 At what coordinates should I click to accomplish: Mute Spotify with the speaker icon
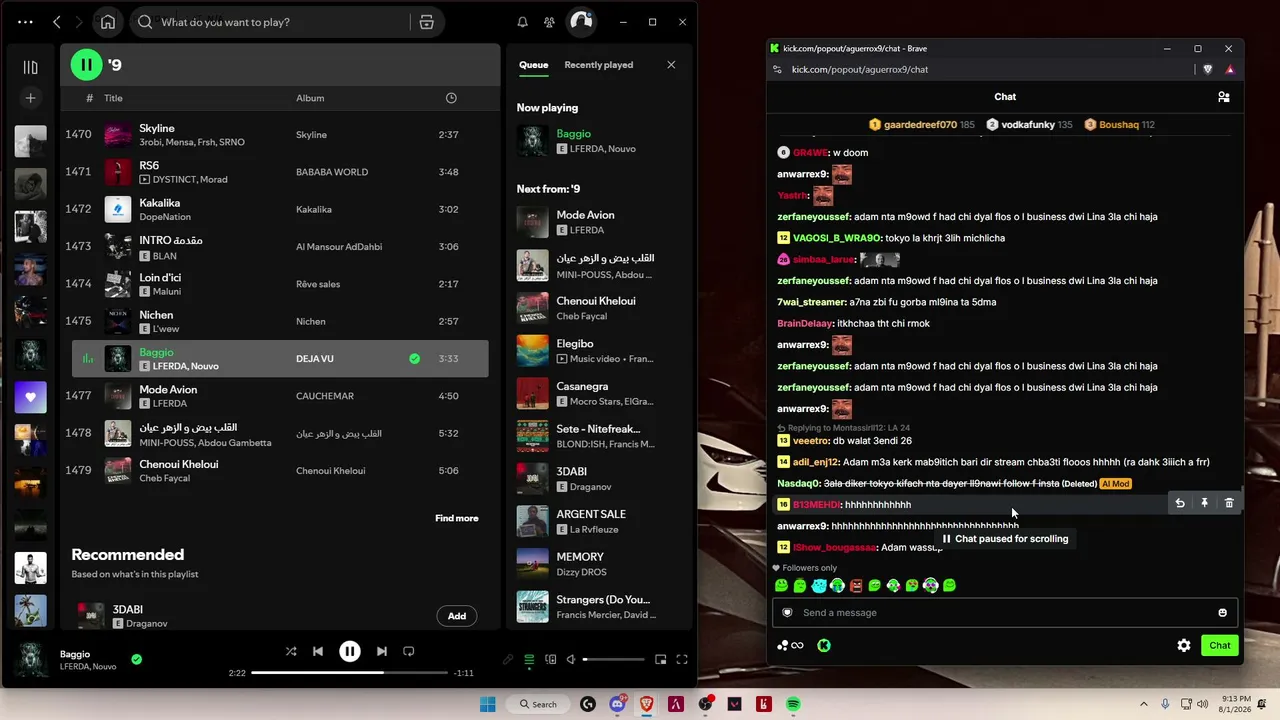pos(570,659)
